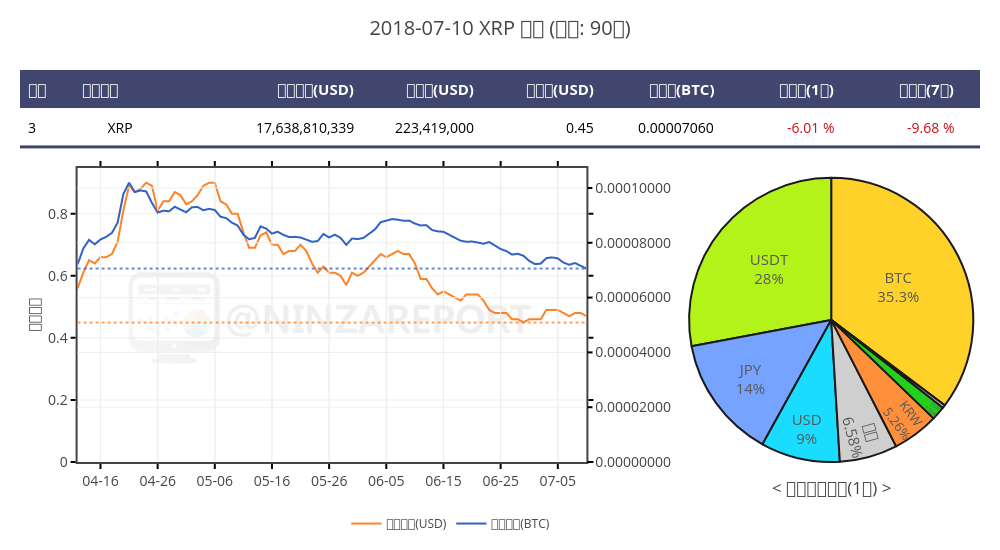The height and width of the screenshot is (550, 1000).
Task: Click the small dark green pie slice
Action: coord(928,406)
